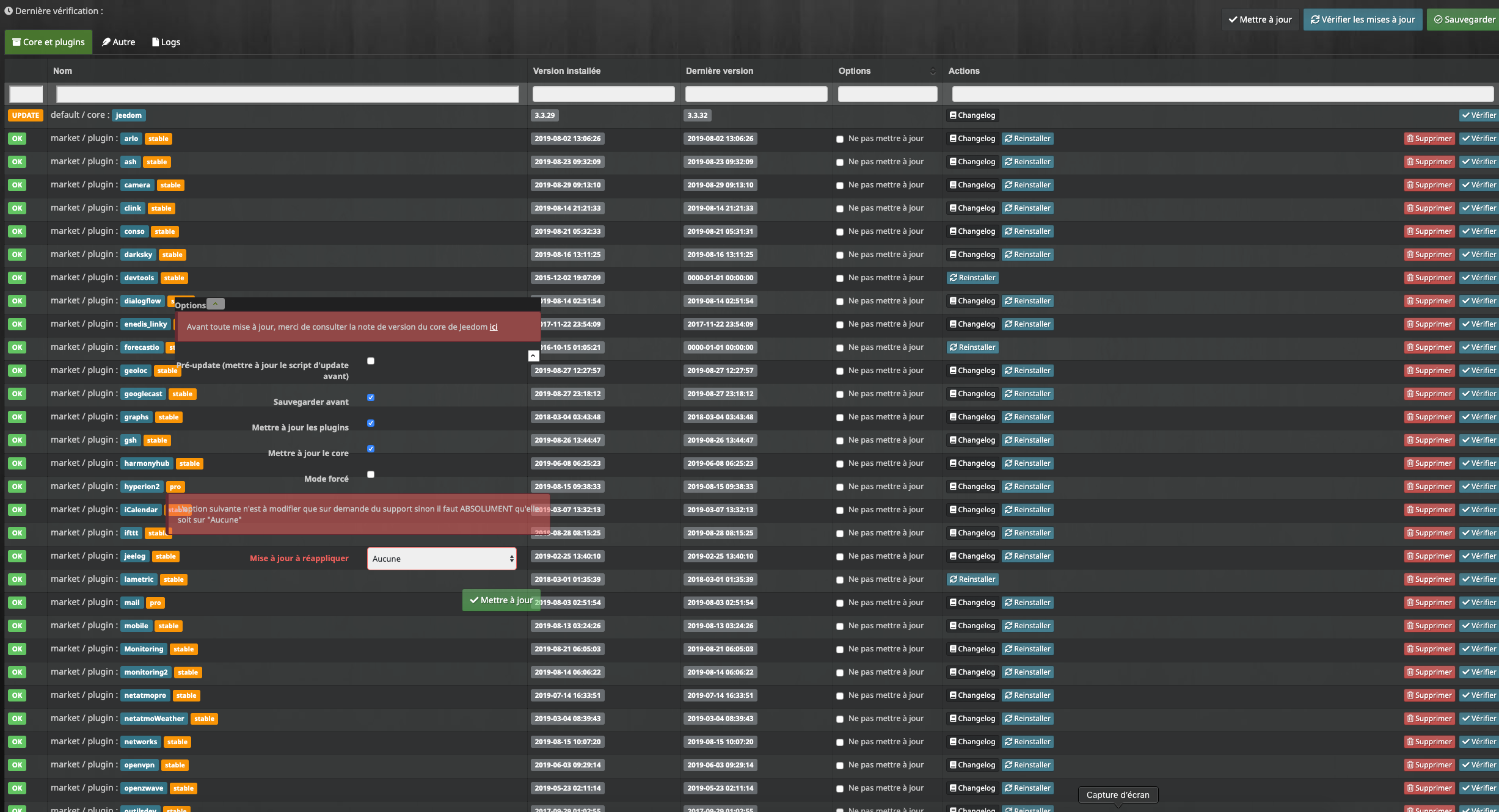Sort by the Options column arrows
The height and width of the screenshot is (812, 1499).
pos(933,71)
